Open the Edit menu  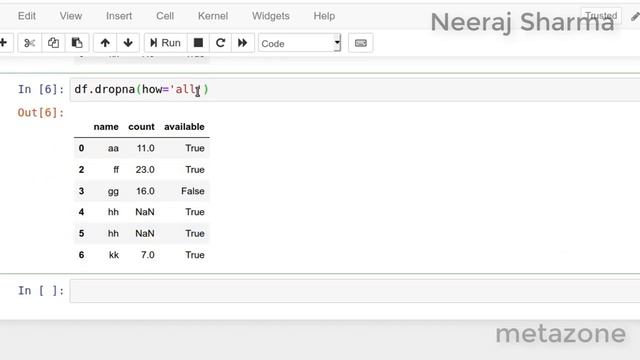point(27,16)
